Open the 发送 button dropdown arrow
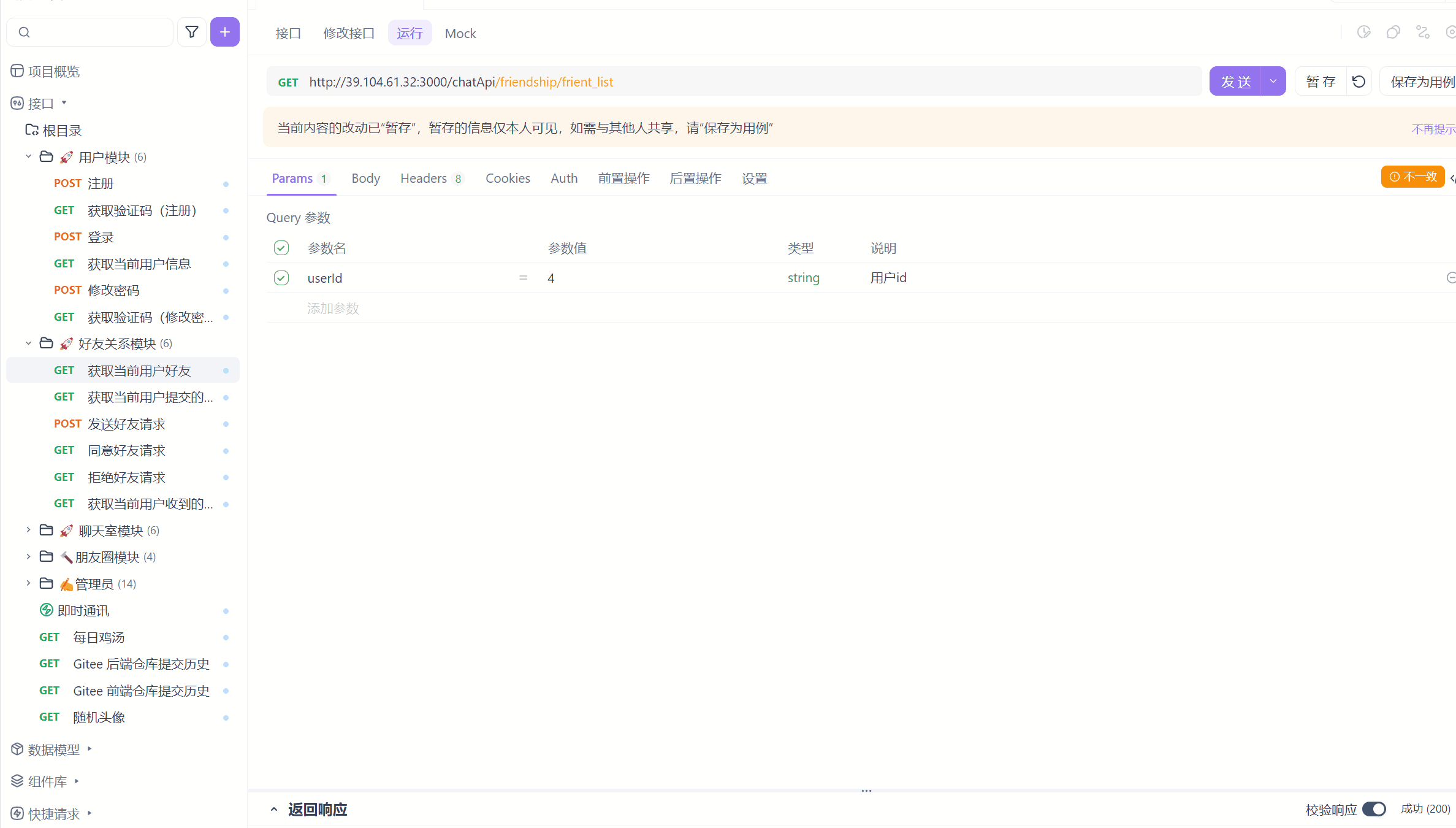The image size is (1456, 828). coord(1273,81)
